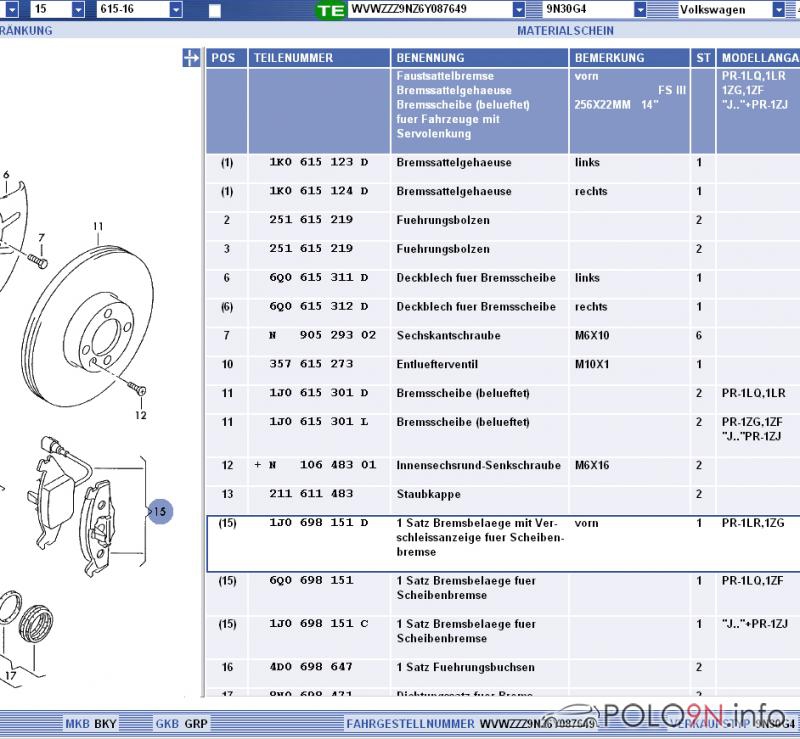Click the crosshair arrow icon beside POS header

(191, 58)
